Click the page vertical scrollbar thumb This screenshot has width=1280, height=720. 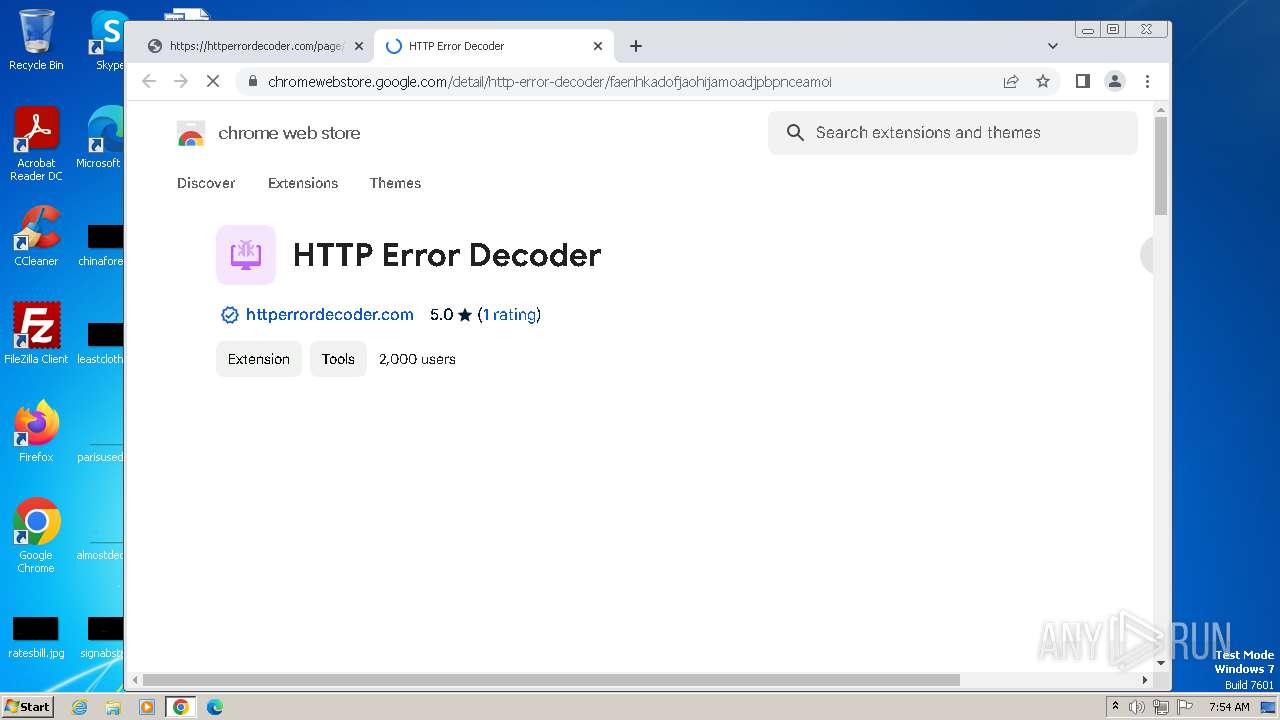tap(1161, 165)
